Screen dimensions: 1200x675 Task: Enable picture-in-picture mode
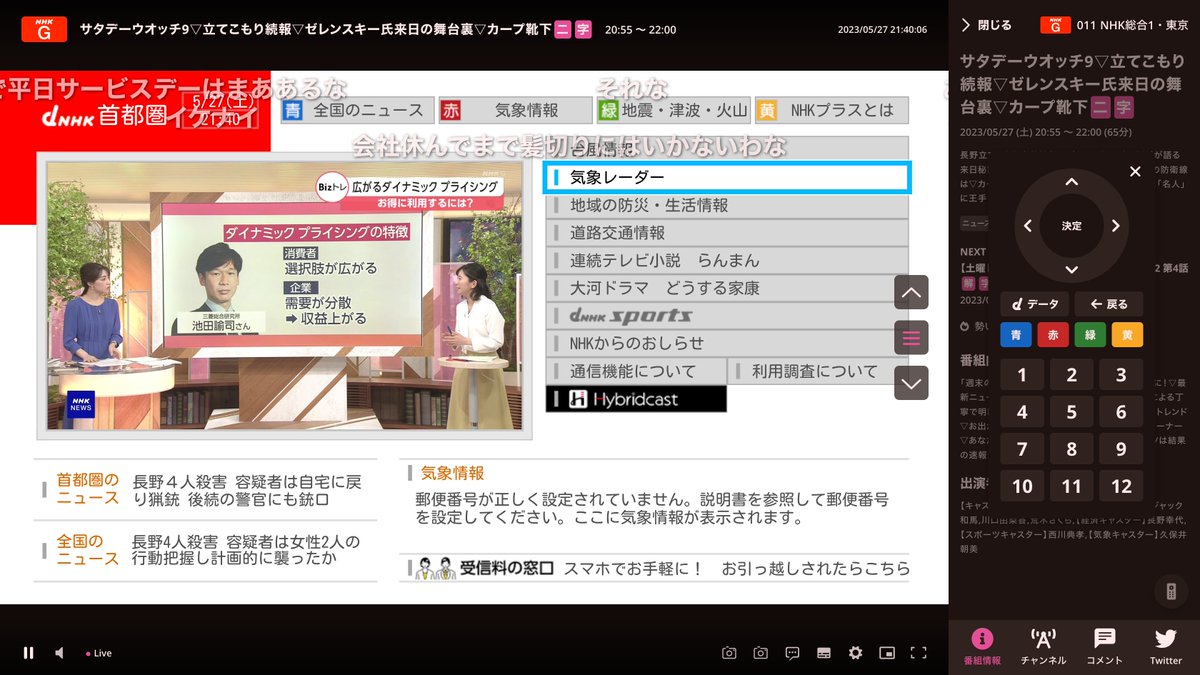click(x=886, y=652)
